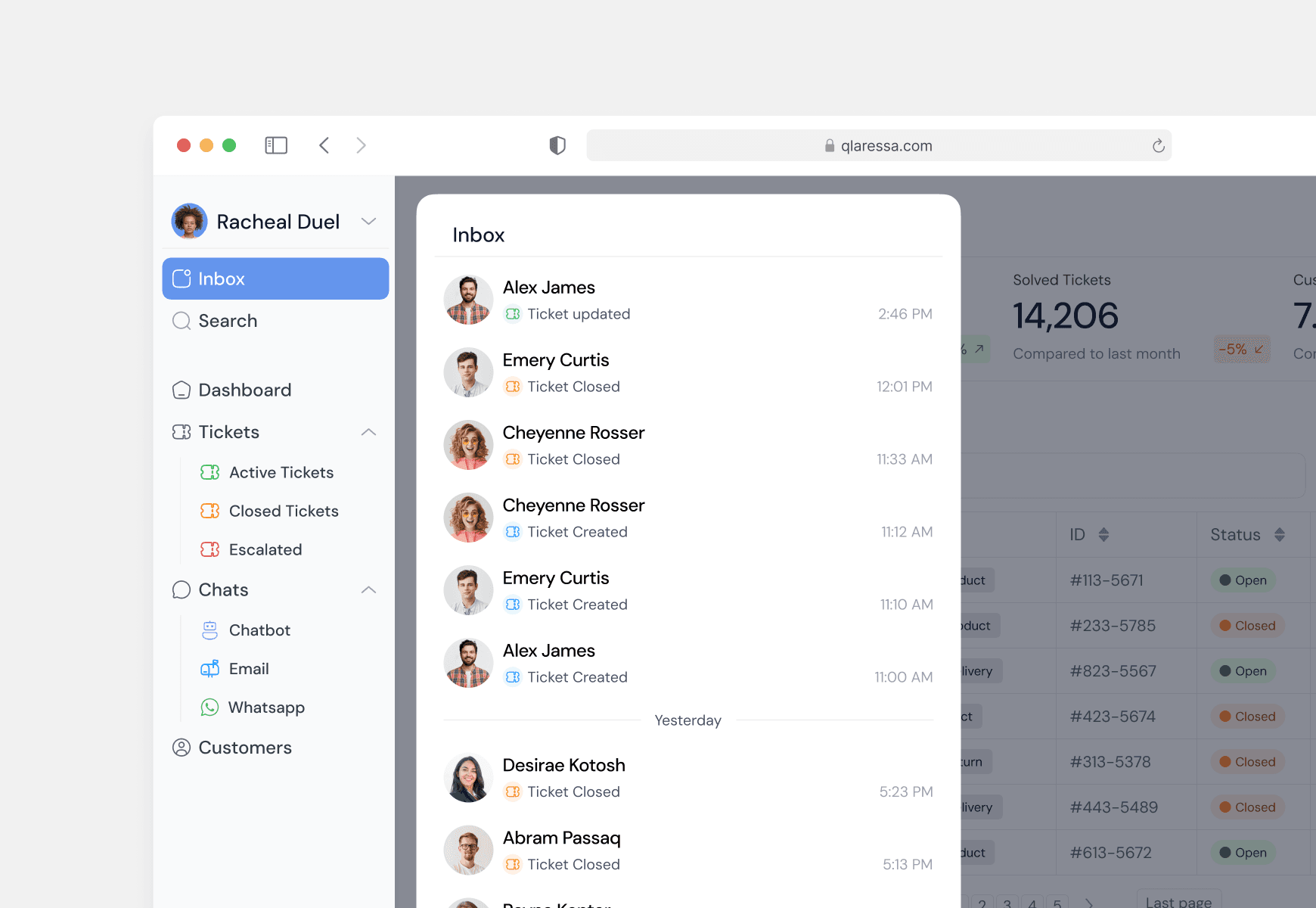Open Customers in the sidebar
Screen dimensions: 1316x908
click(275, 748)
